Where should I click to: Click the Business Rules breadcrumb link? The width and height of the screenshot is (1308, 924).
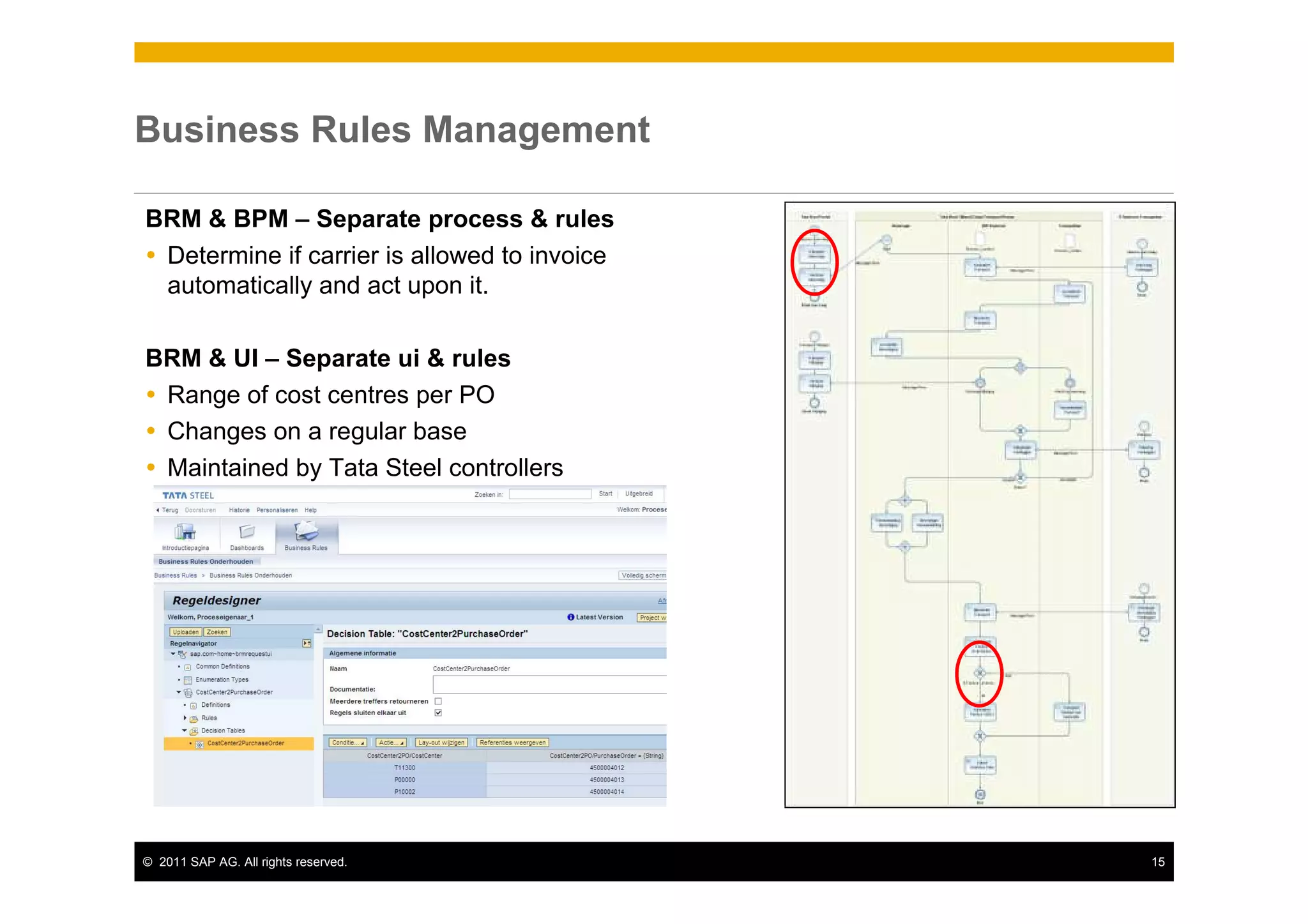click(x=176, y=575)
